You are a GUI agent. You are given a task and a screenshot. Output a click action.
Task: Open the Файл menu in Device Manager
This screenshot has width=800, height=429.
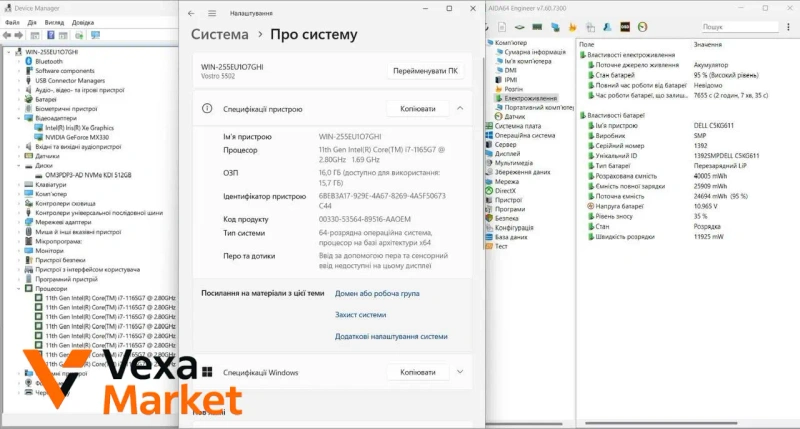pos(12,22)
